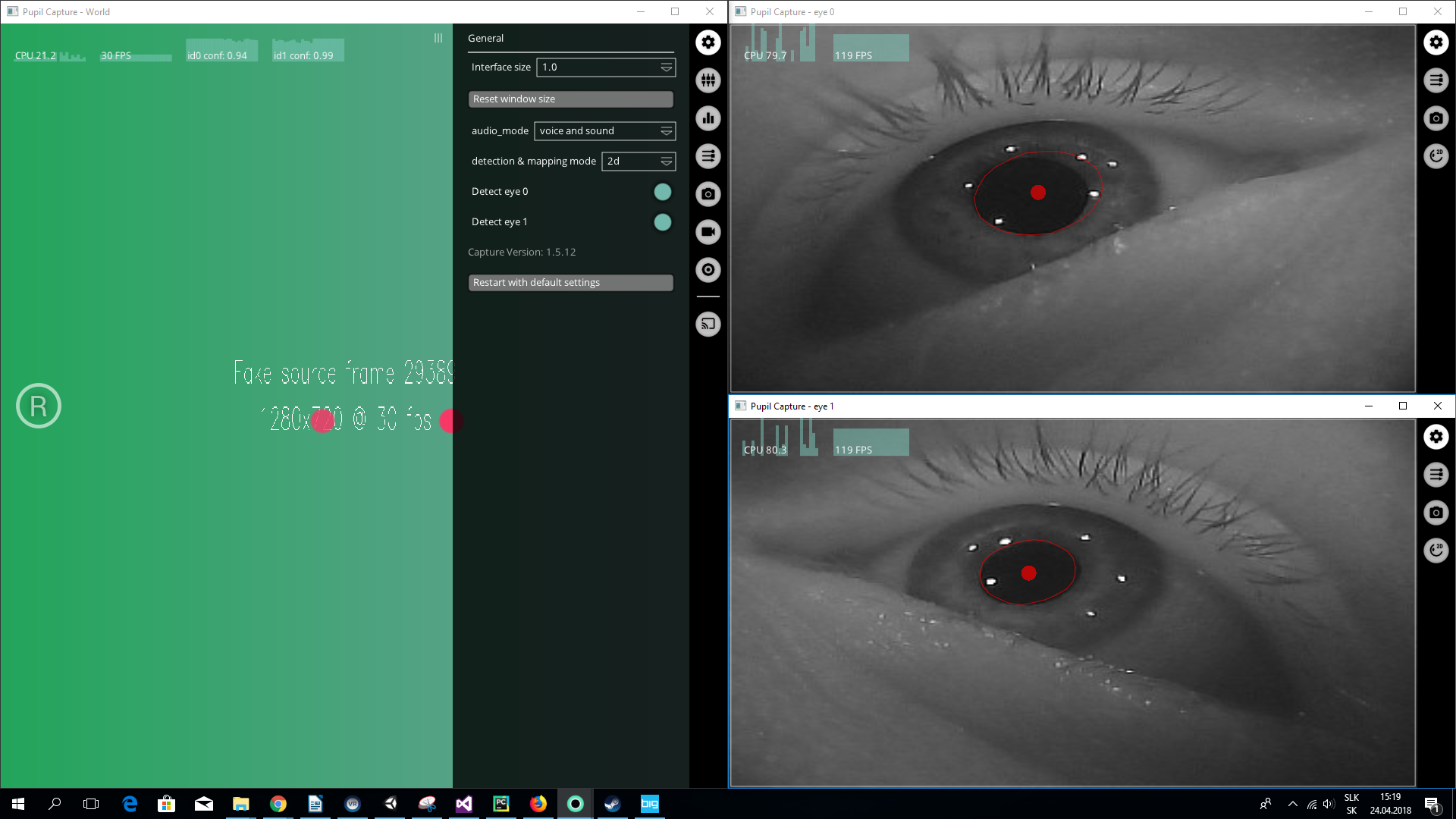The width and height of the screenshot is (1456, 819).
Task: Open eye 0 2D pupil detector icon
Action: click(1436, 156)
